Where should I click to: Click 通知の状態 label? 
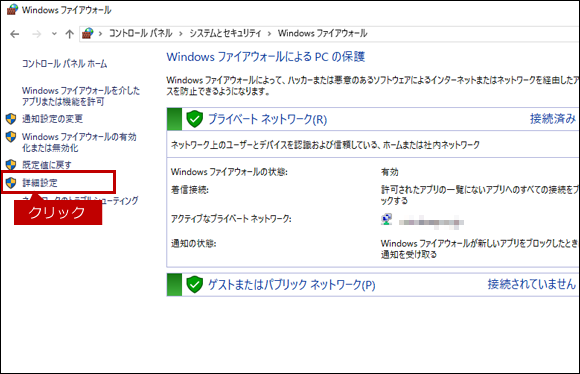tap(193, 244)
